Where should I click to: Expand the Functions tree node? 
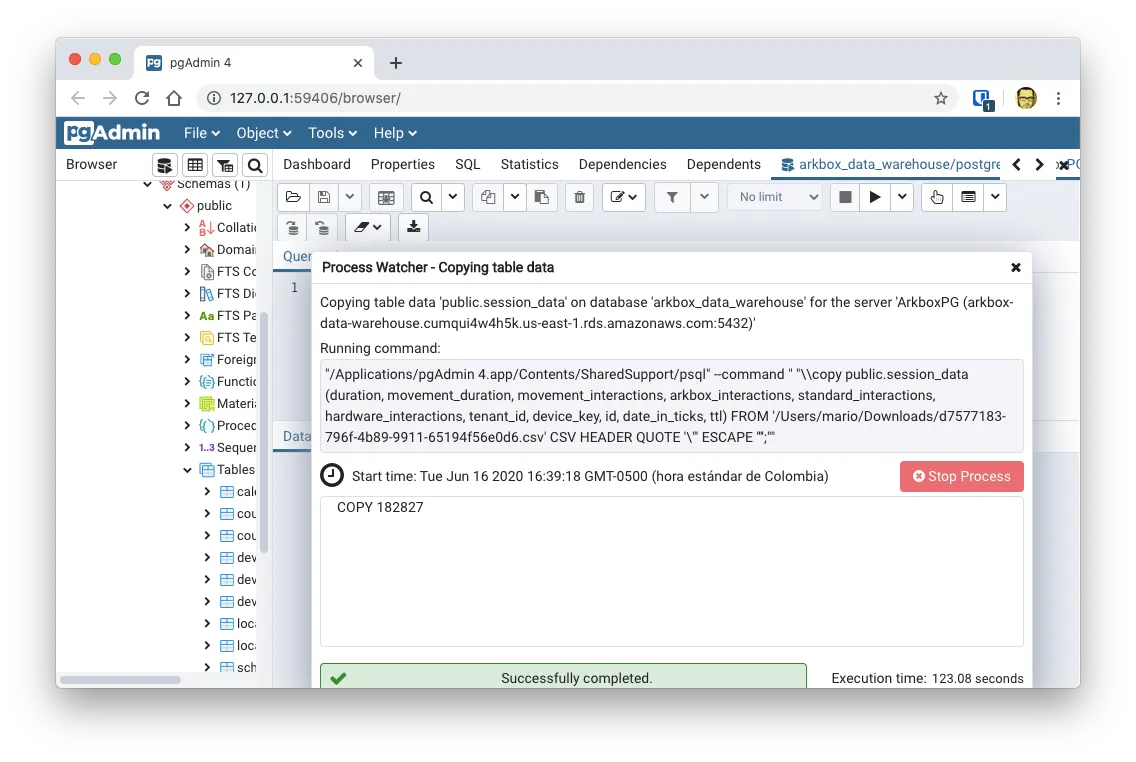(x=187, y=382)
